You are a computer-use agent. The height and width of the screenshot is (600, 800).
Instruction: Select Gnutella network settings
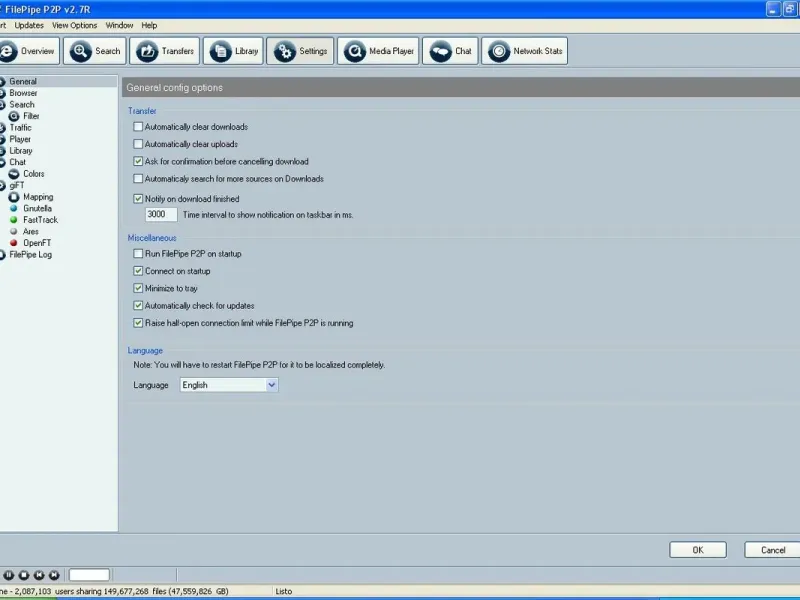coord(37,208)
